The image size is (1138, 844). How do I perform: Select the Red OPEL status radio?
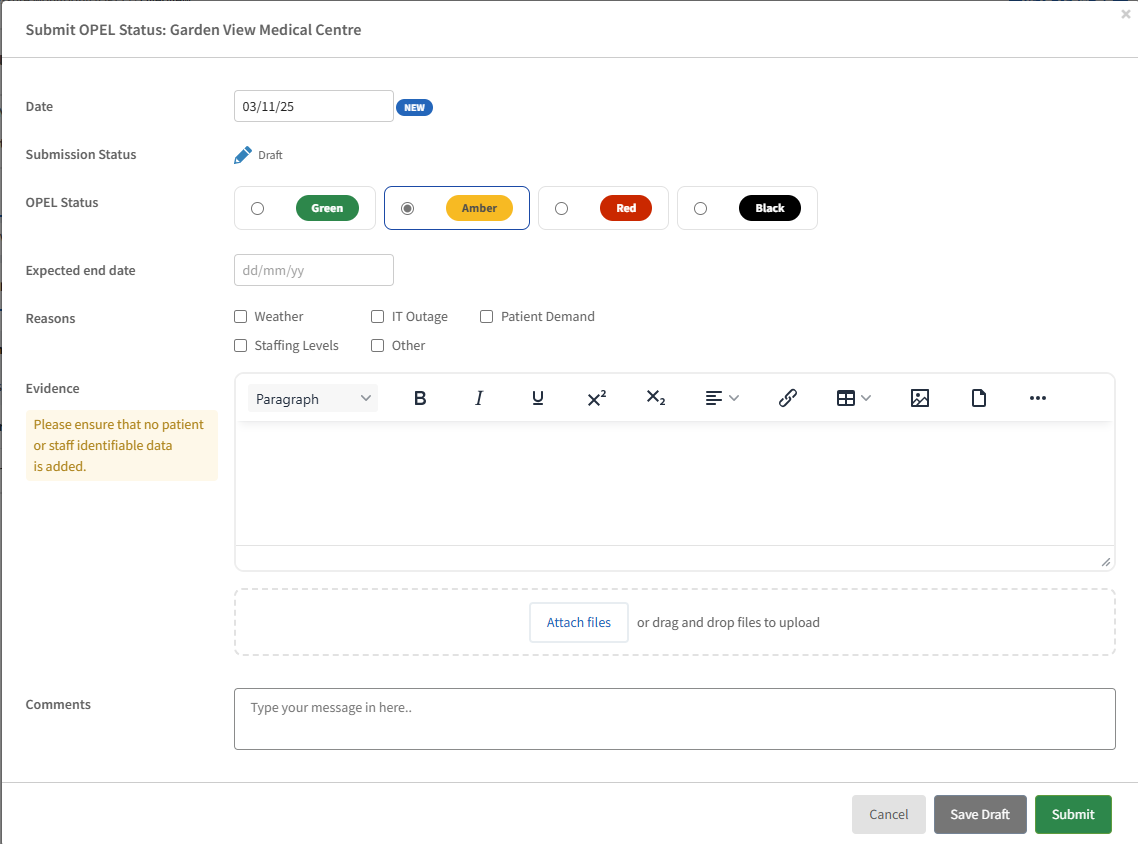click(562, 209)
